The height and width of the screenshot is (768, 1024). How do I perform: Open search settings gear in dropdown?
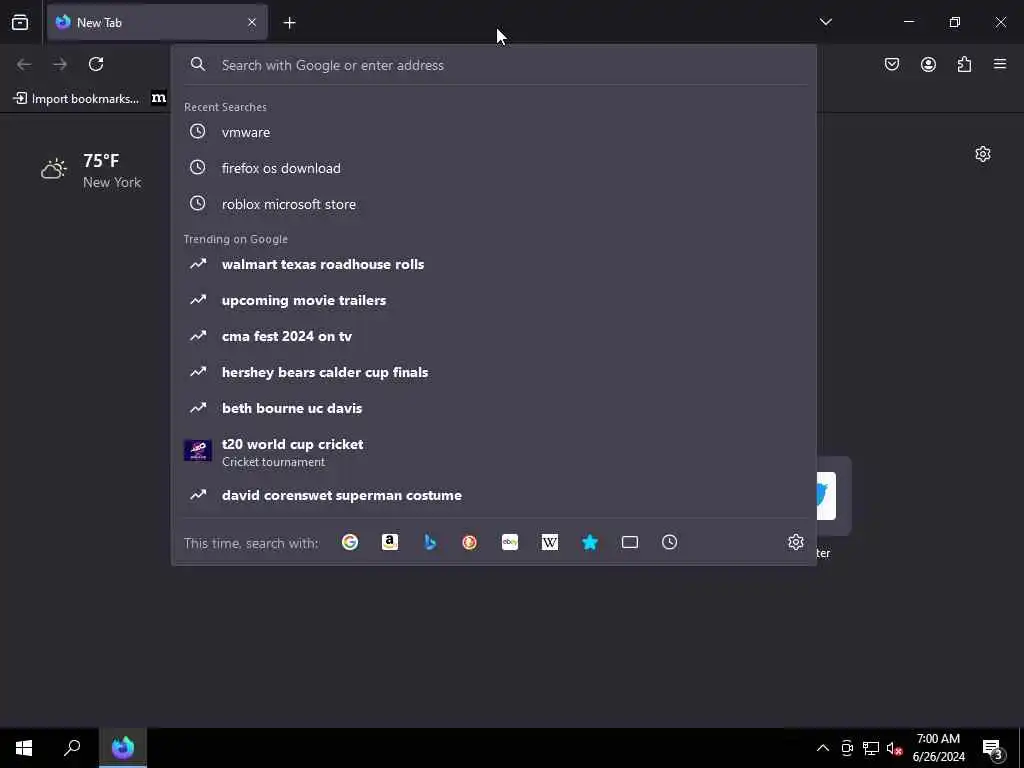(795, 542)
